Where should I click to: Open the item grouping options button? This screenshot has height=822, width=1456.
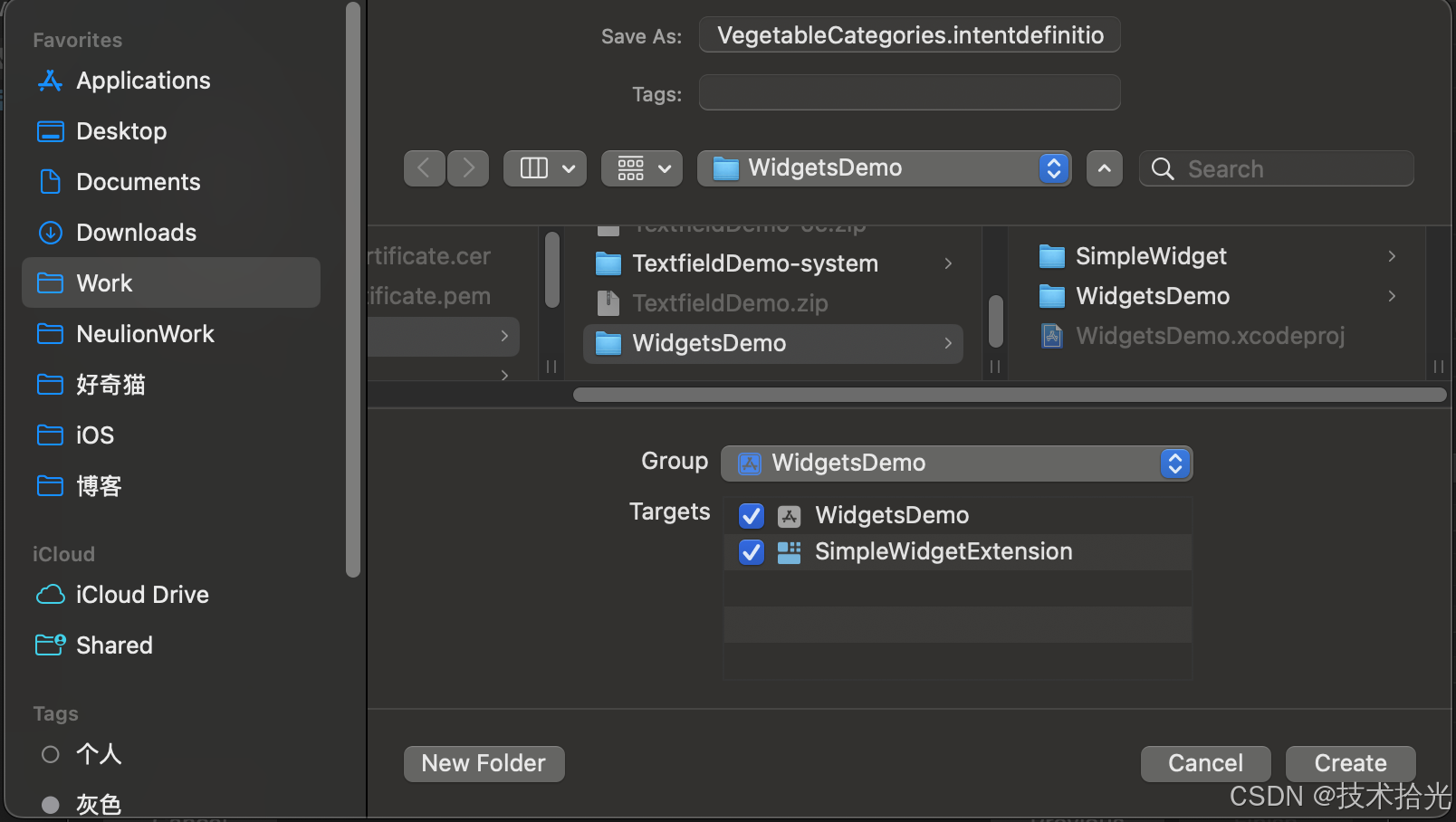coord(642,168)
